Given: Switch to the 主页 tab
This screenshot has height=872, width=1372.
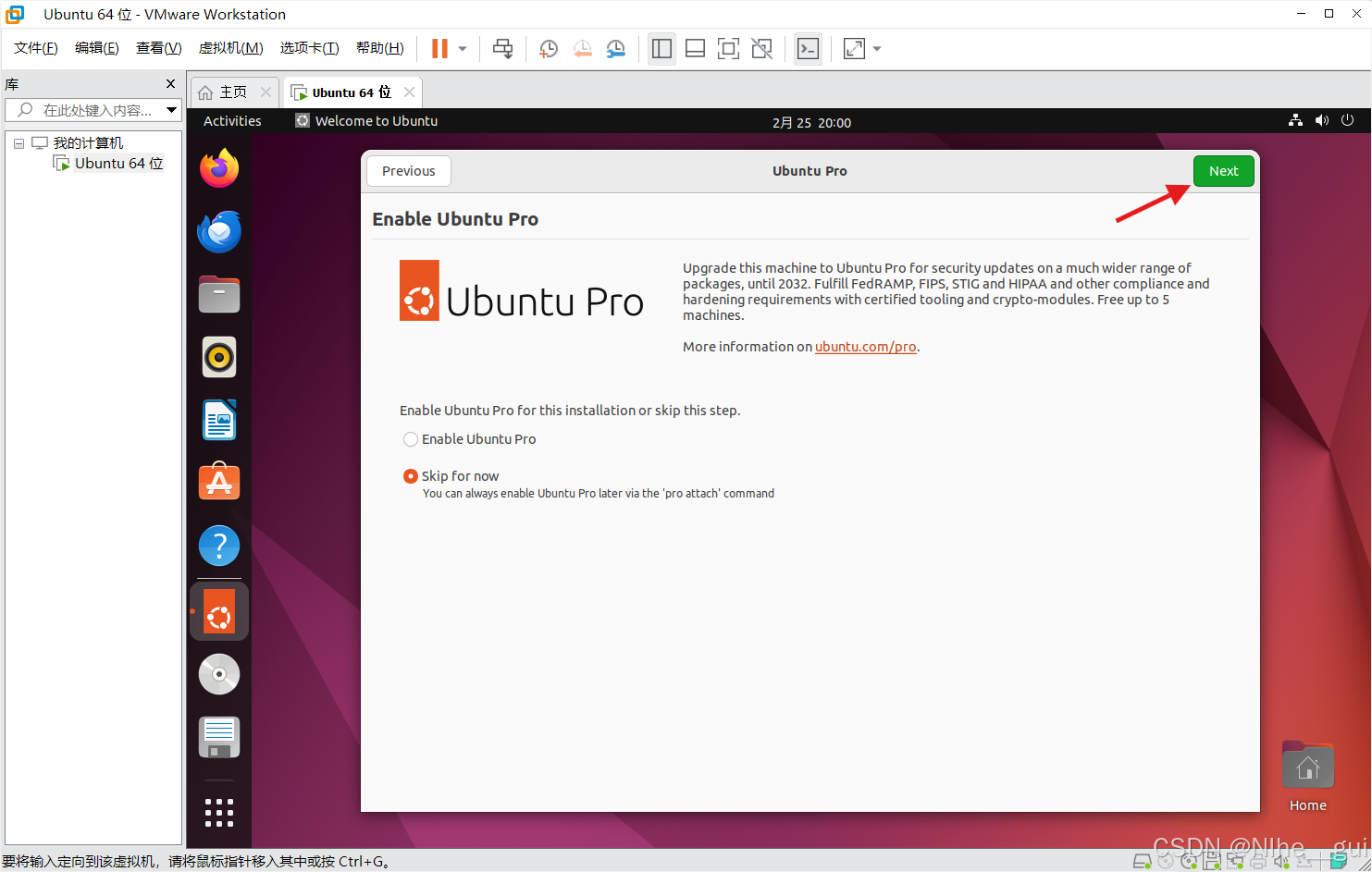Looking at the screenshot, I should 229,92.
